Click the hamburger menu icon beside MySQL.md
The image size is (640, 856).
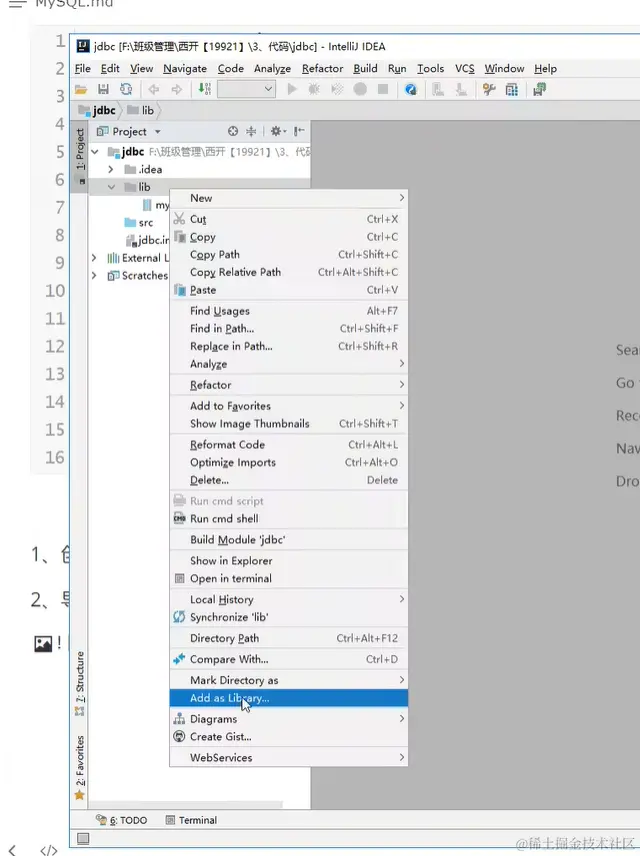click(17, 4)
